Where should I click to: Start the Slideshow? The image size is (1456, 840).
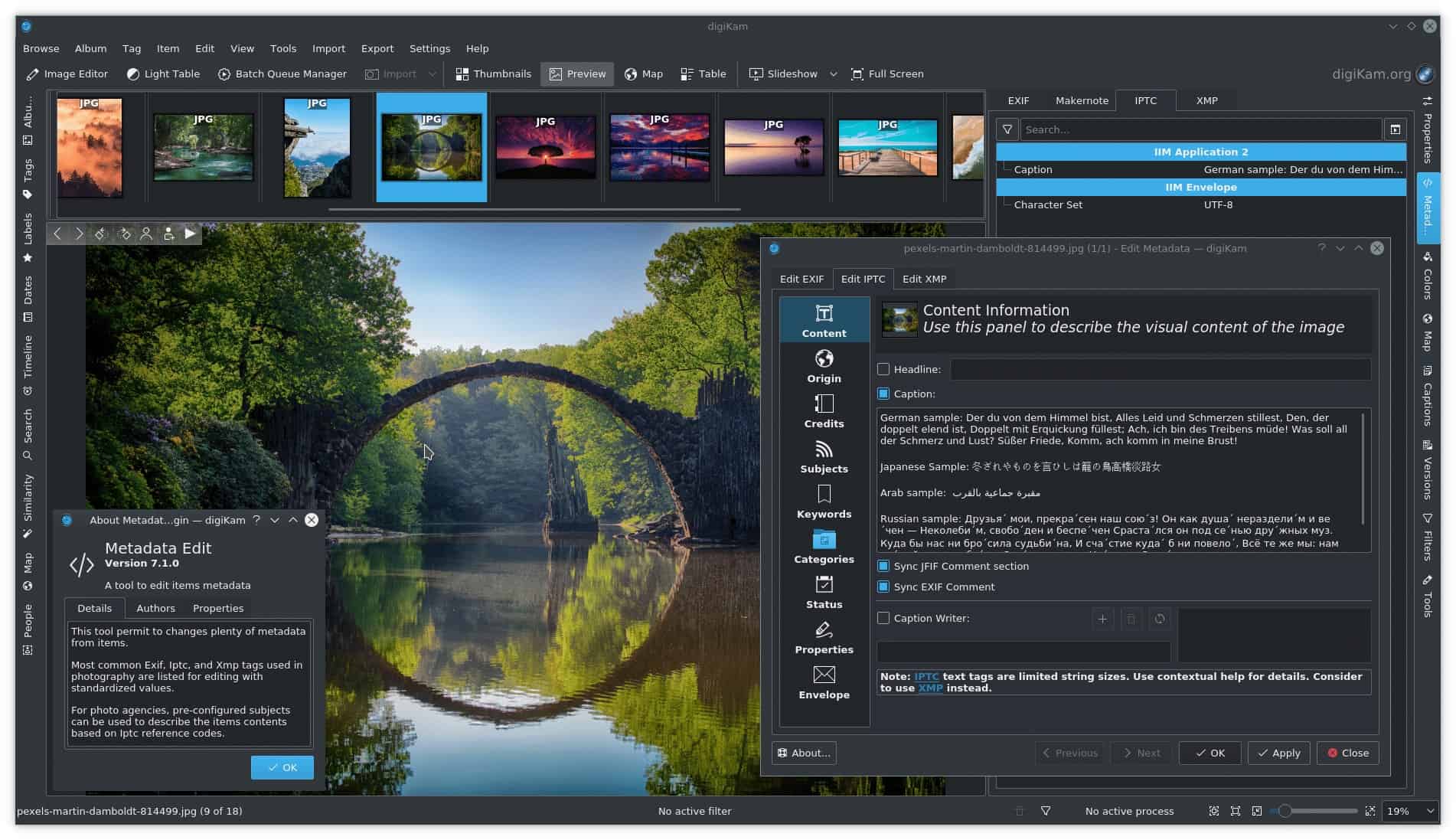[x=783, y=74]
